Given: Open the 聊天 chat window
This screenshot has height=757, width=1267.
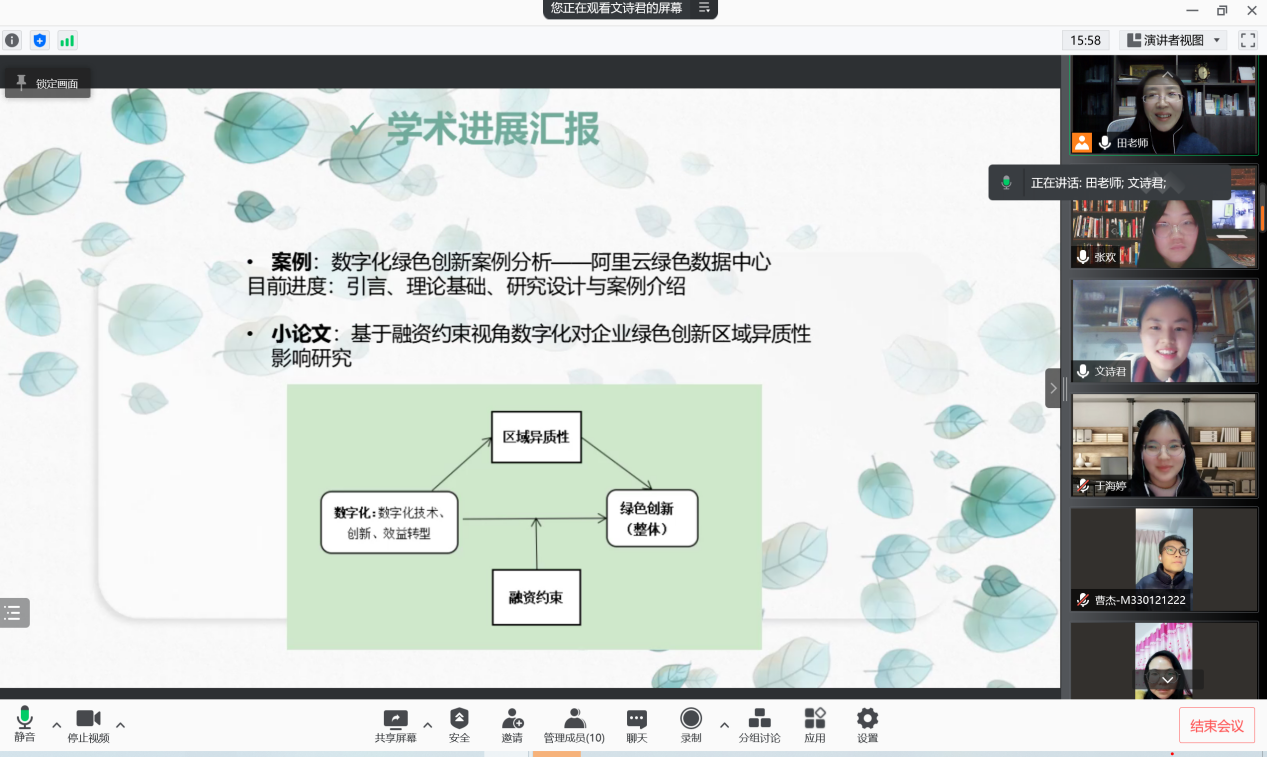Looking at the screenshot, I should coord(636,724).
